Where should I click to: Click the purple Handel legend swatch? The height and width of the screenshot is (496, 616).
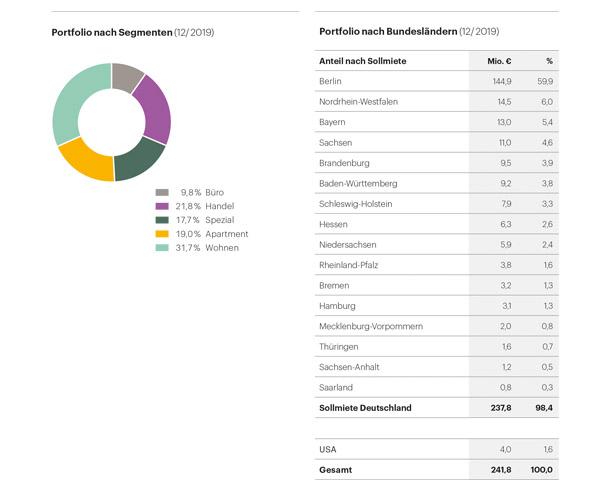point(162,206)
